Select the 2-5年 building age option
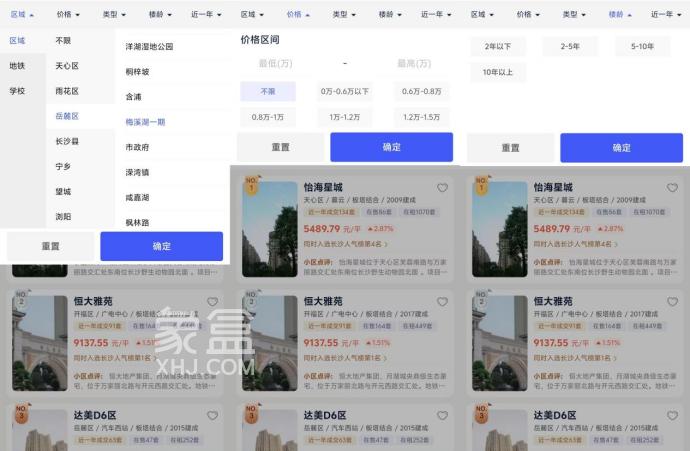690x451 pixels. (x=570, y=47)
